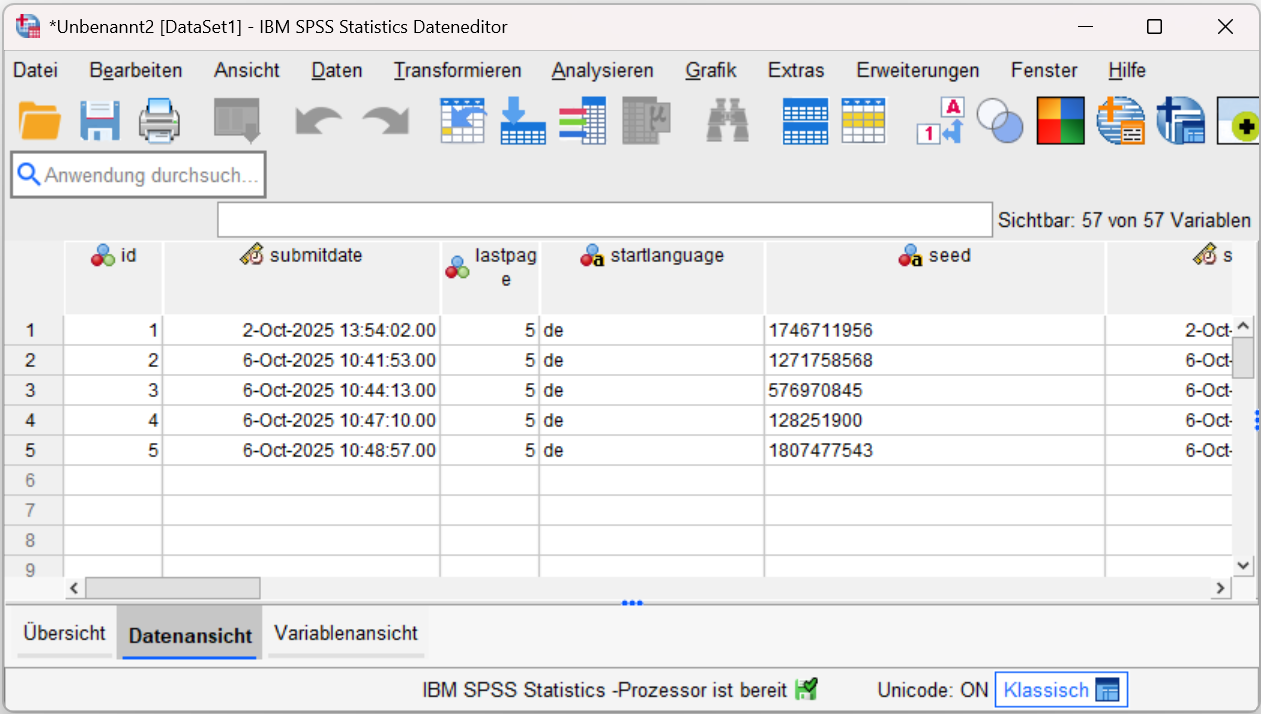Click the Split file toolbar icon
Screen dimensions: 1261x714
[x=805, y=121]
